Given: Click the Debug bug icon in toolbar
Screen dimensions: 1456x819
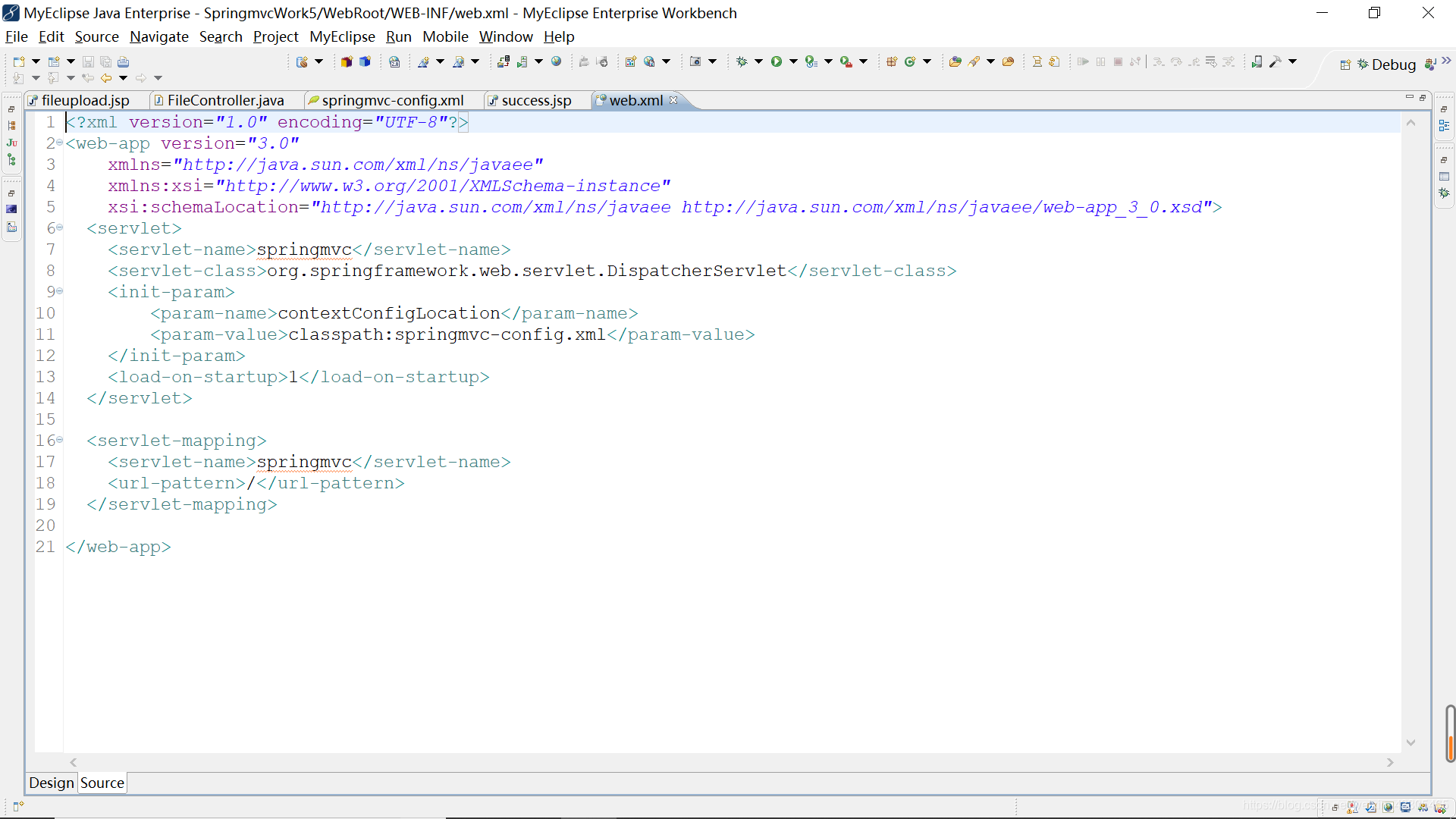Looking at the screenshot, I should (x=742, y=61).
